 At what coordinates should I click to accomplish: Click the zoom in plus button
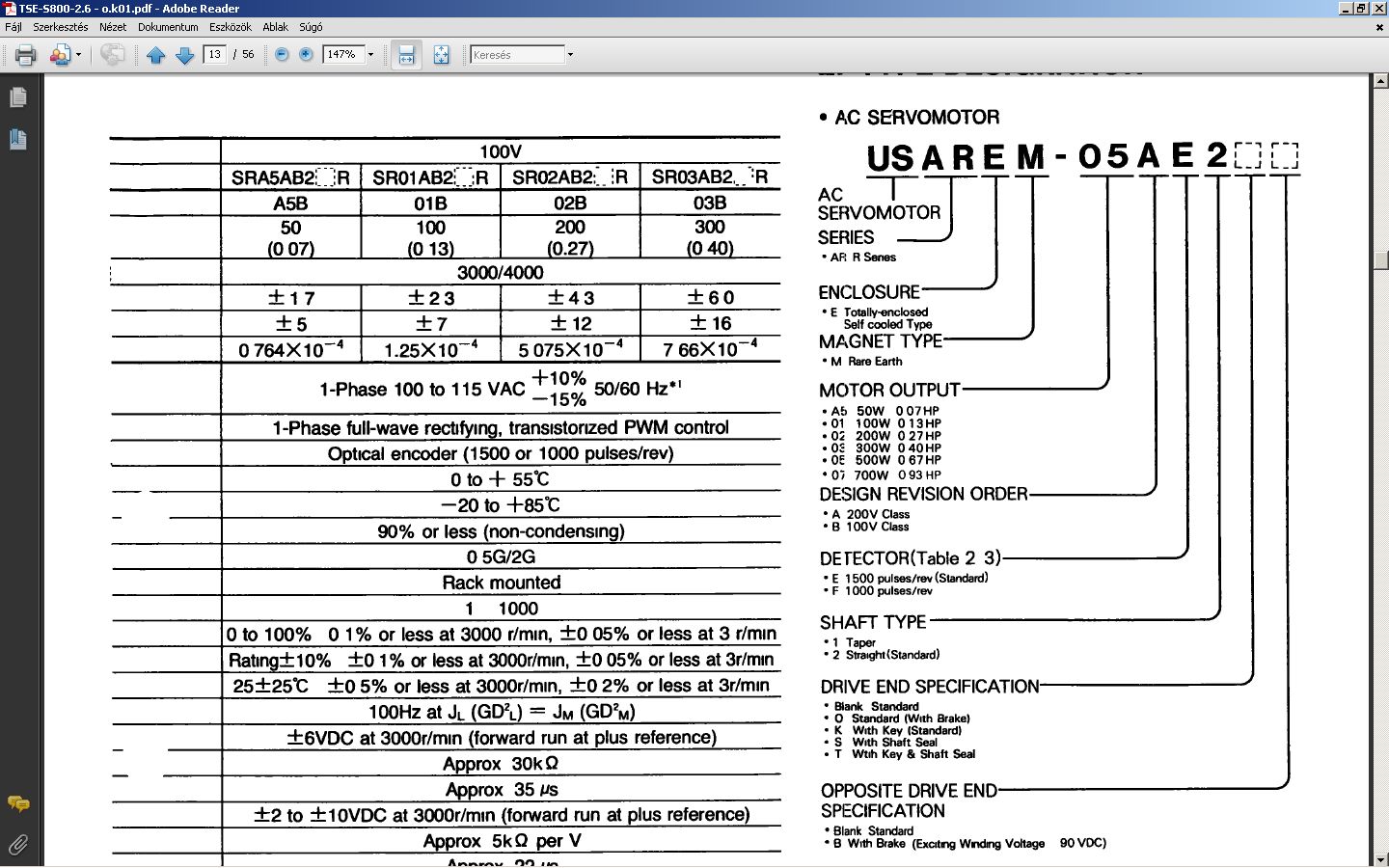coord(307,55)
